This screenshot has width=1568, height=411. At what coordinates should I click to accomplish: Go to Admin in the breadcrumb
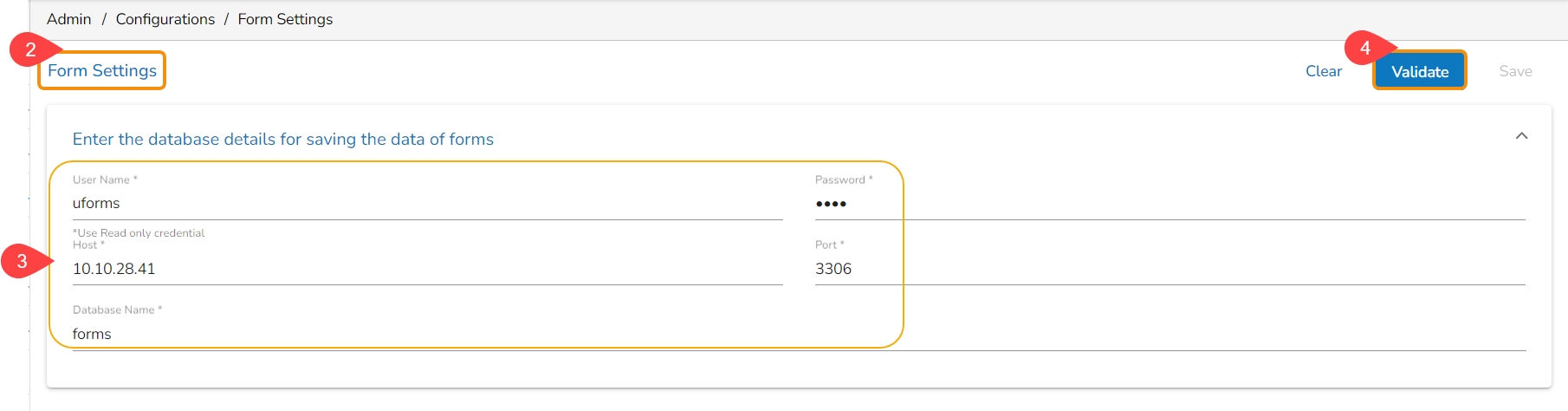pos(68,19)
